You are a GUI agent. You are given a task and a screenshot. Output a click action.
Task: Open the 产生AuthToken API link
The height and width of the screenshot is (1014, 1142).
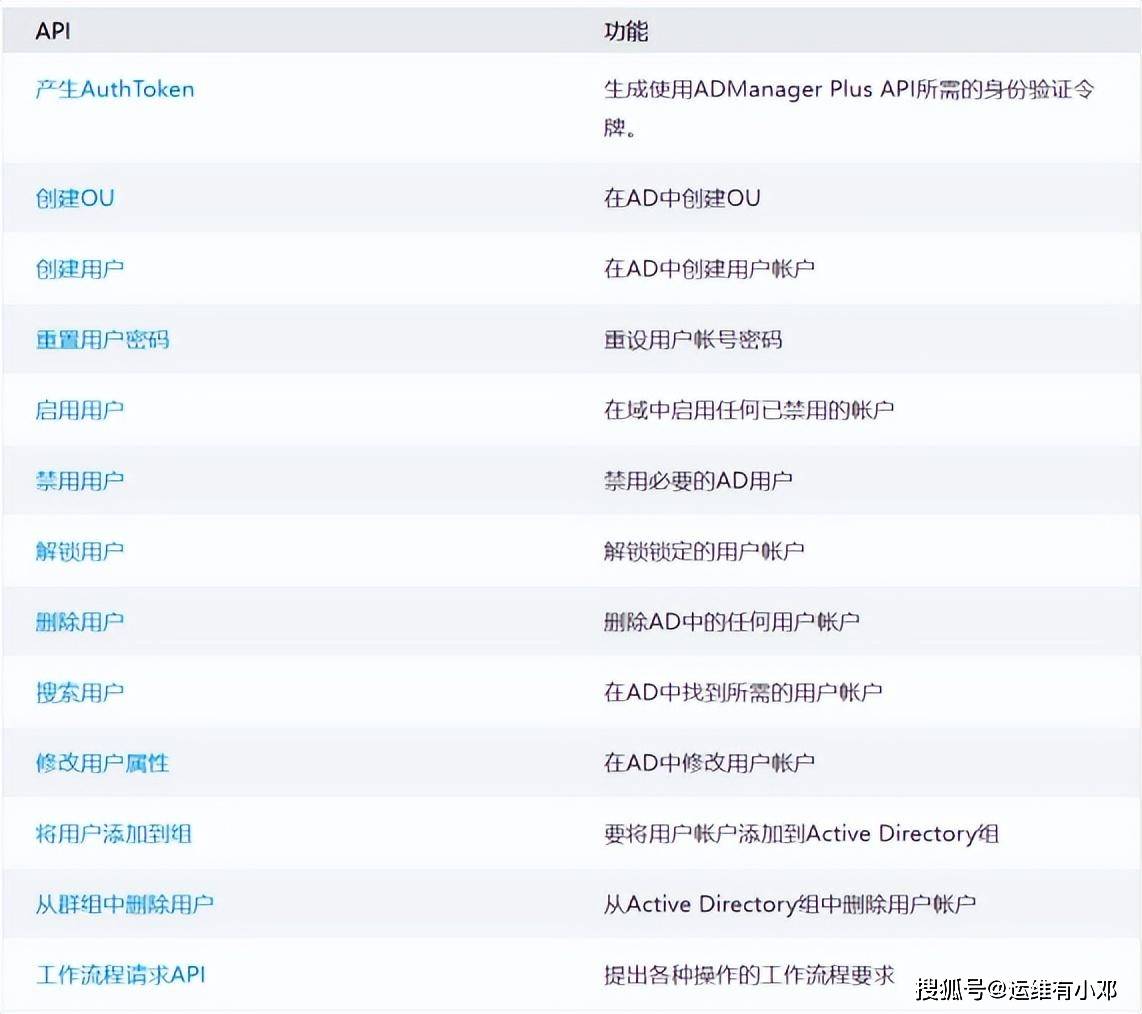(115, 89)
